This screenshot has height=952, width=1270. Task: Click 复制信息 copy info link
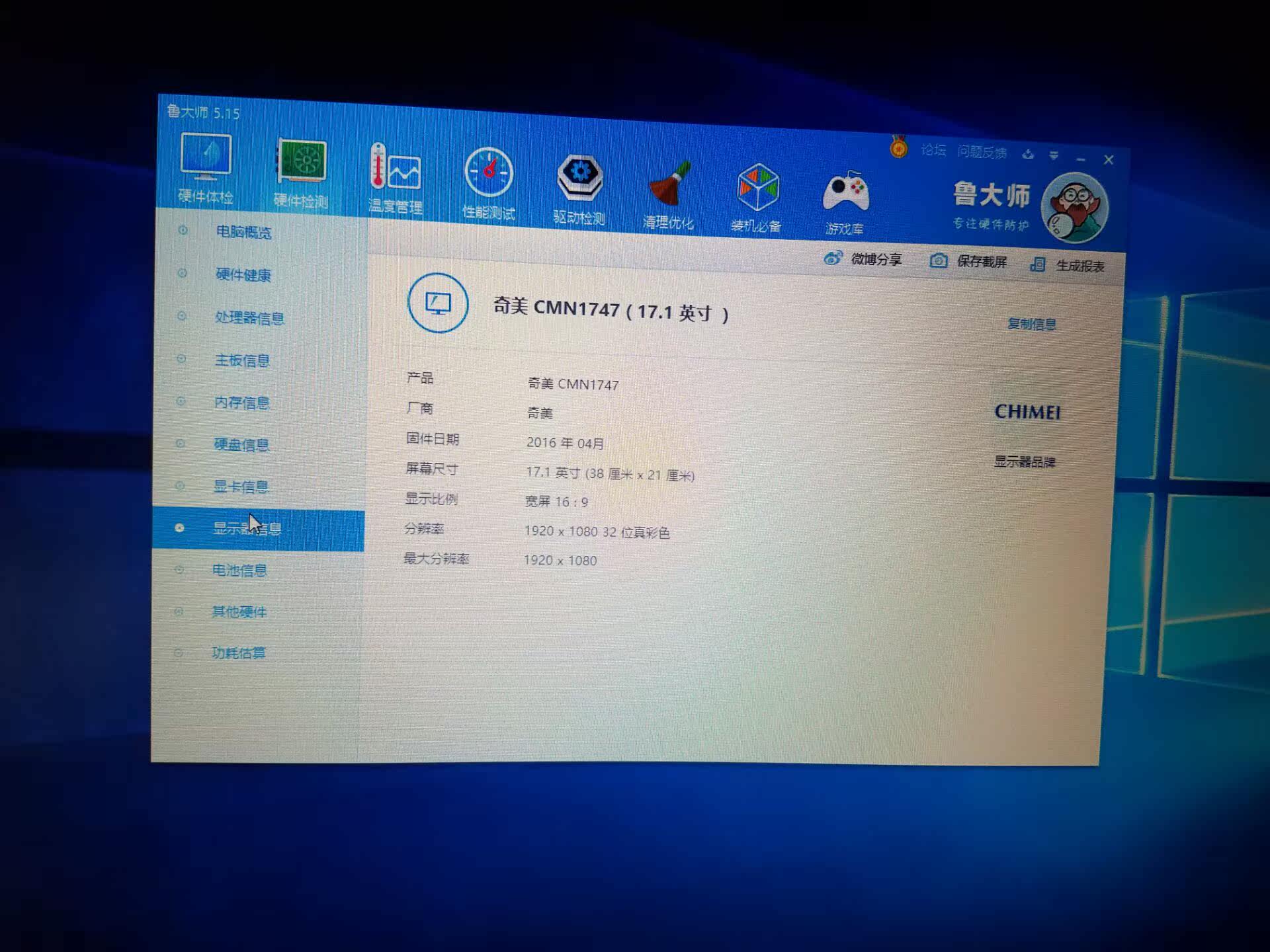(x=1031, y=324)
